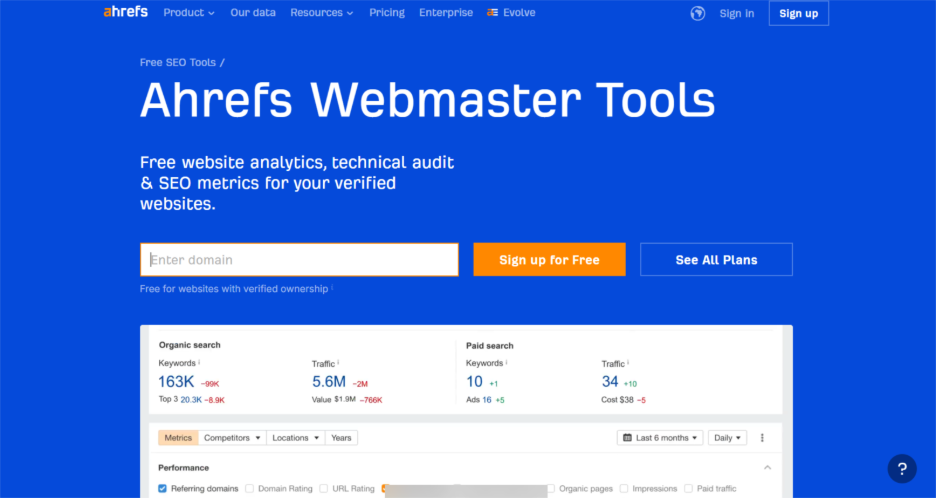Click info icon next to Organic Keywords
The width and height of the screenshot is (936, 498).
pos(199,363)
